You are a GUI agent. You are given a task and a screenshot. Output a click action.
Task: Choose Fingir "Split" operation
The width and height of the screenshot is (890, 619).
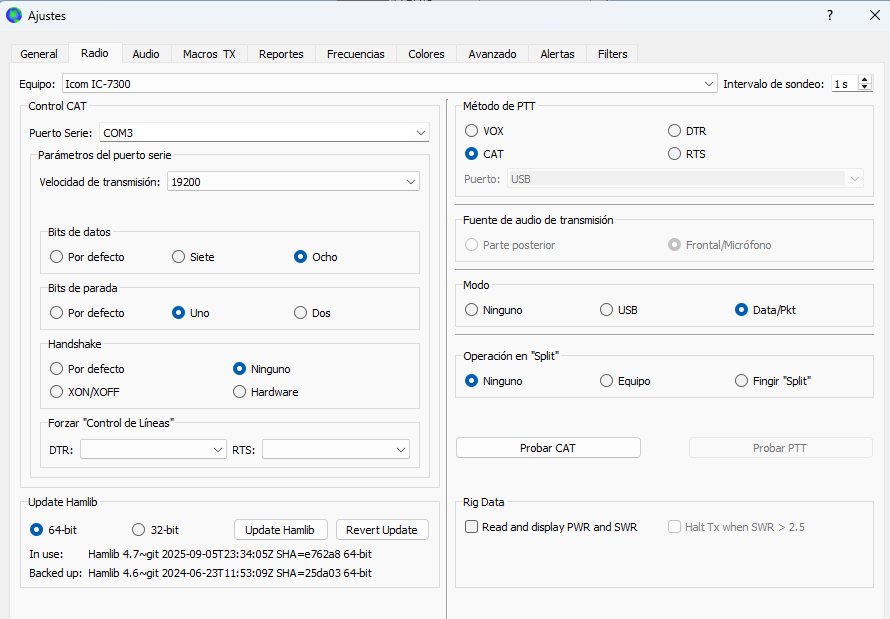tap(741, 381)
